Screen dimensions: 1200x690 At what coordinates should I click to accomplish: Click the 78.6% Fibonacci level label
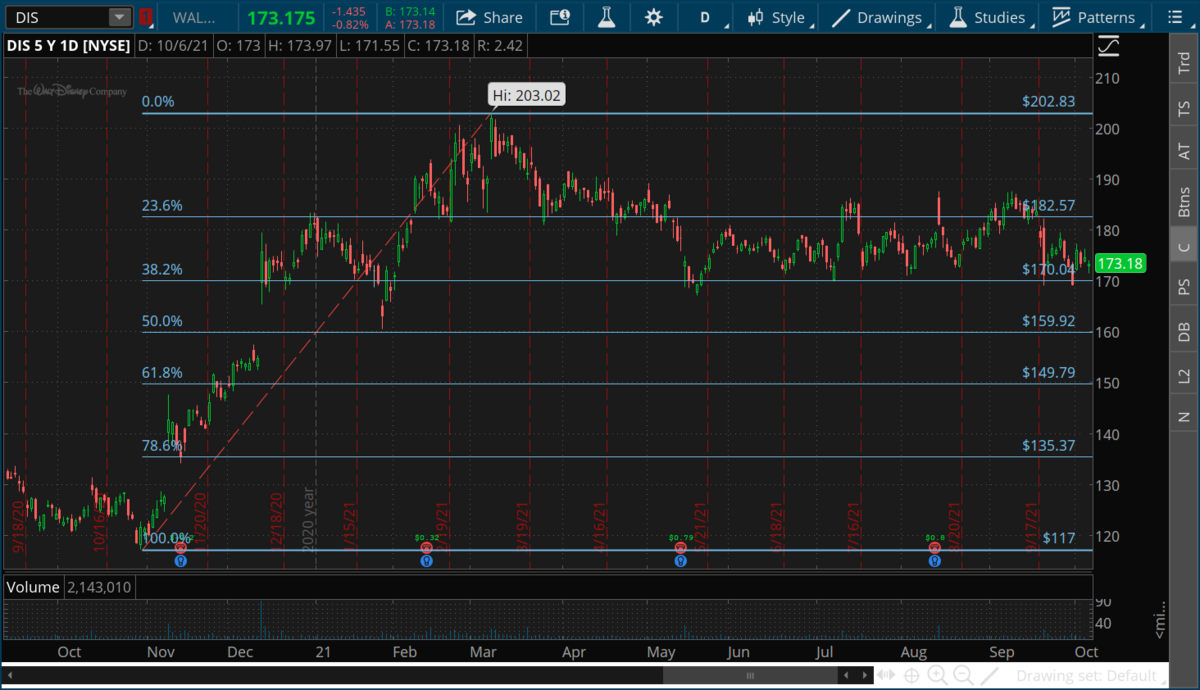pyautogui.click(x=161, y=445)
